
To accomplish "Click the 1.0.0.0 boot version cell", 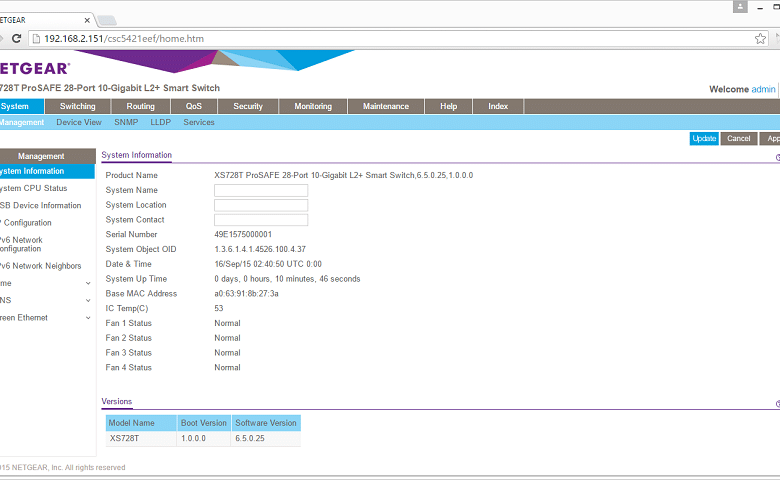I will pyautogui.click(x=204, y=438).
